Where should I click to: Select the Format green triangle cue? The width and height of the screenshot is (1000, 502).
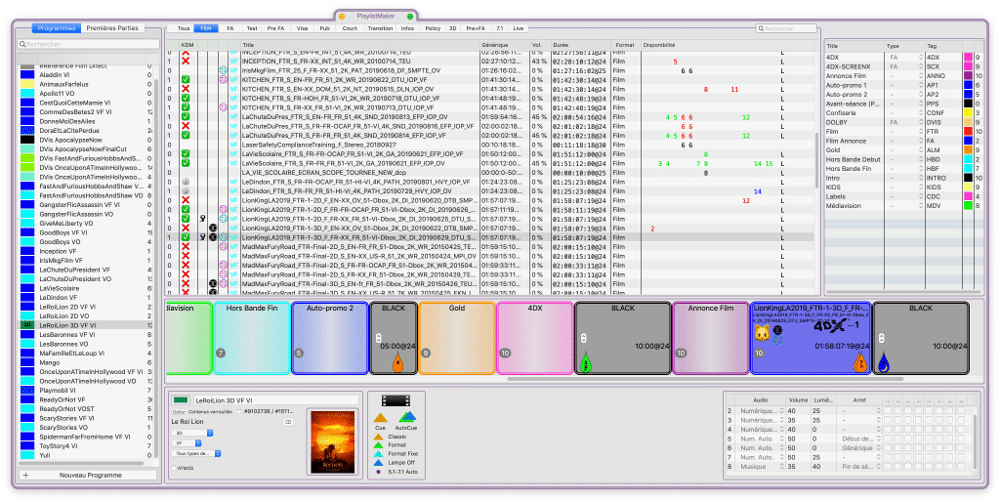coord(378,445)
